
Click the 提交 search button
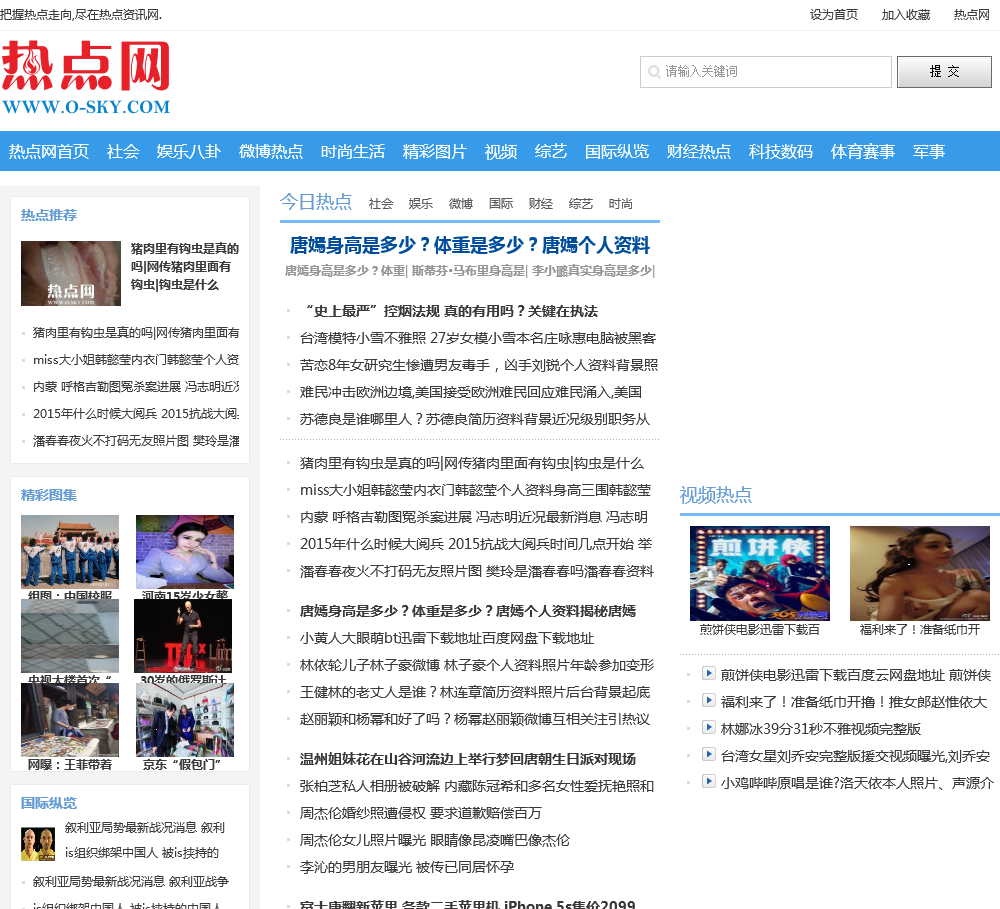pos(944,71)
